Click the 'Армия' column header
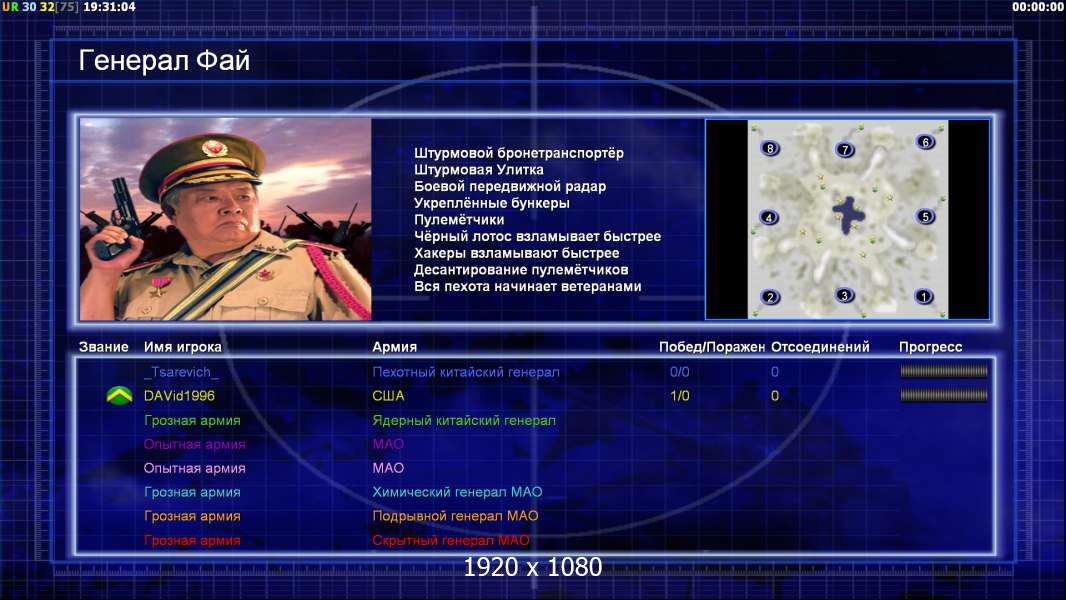This screenshot has height=600, width=1066. (x=394, y=347)
